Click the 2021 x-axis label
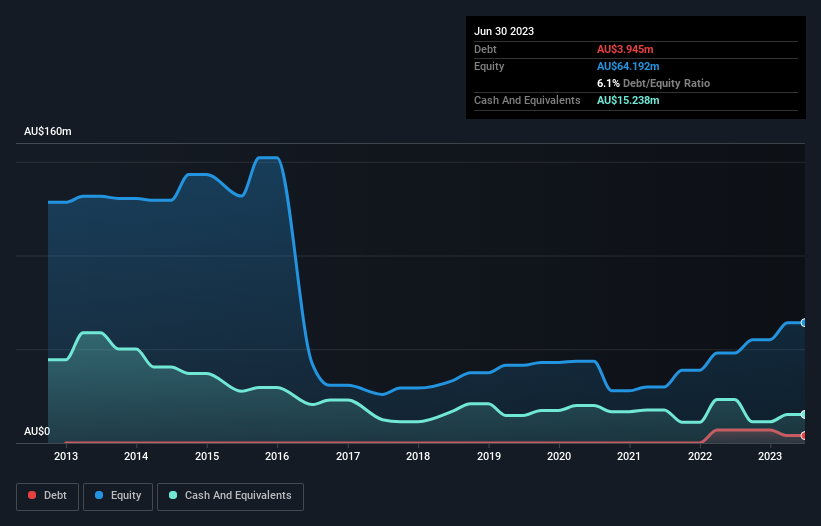 [x=629, y=456]
